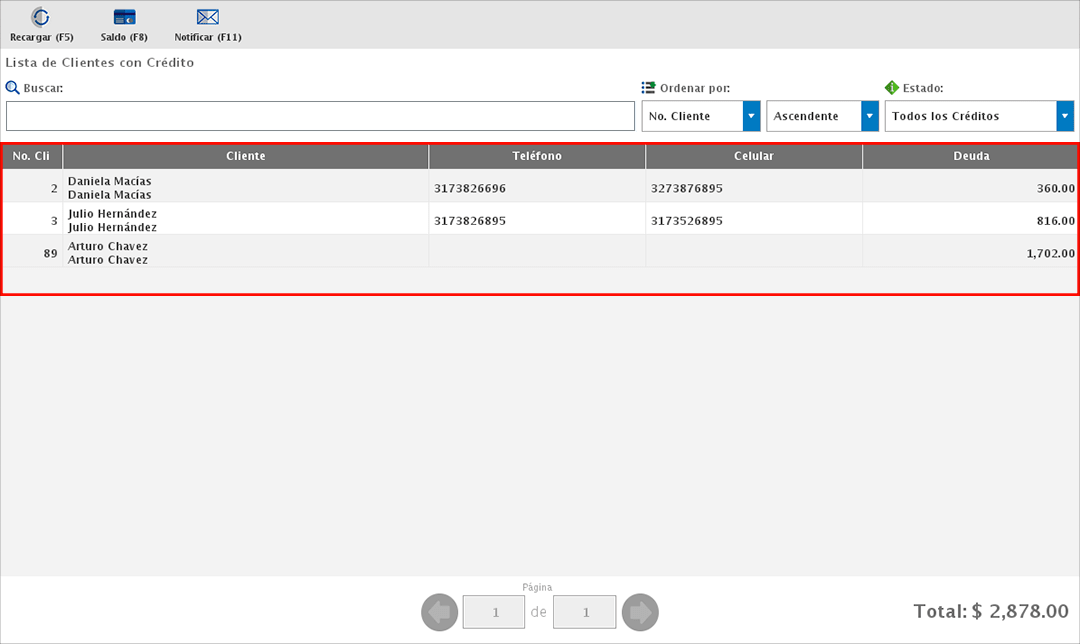Screen dimensions: 1080x644
Task: Click the current page number field
Action: [x=493, y=612]
